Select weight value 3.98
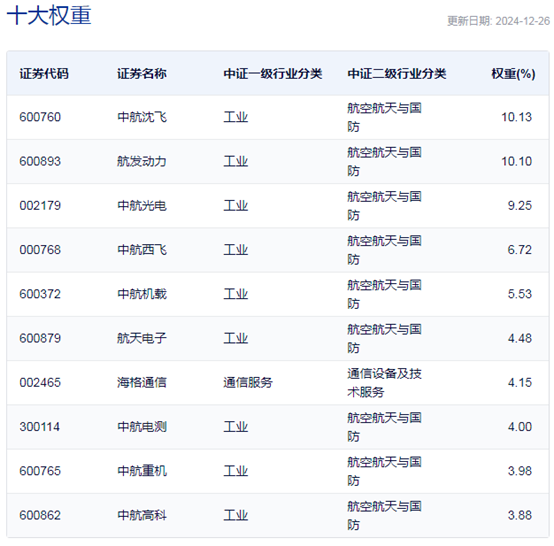Image resolution: width=554 pixels, height=546 pixels. 520,471
